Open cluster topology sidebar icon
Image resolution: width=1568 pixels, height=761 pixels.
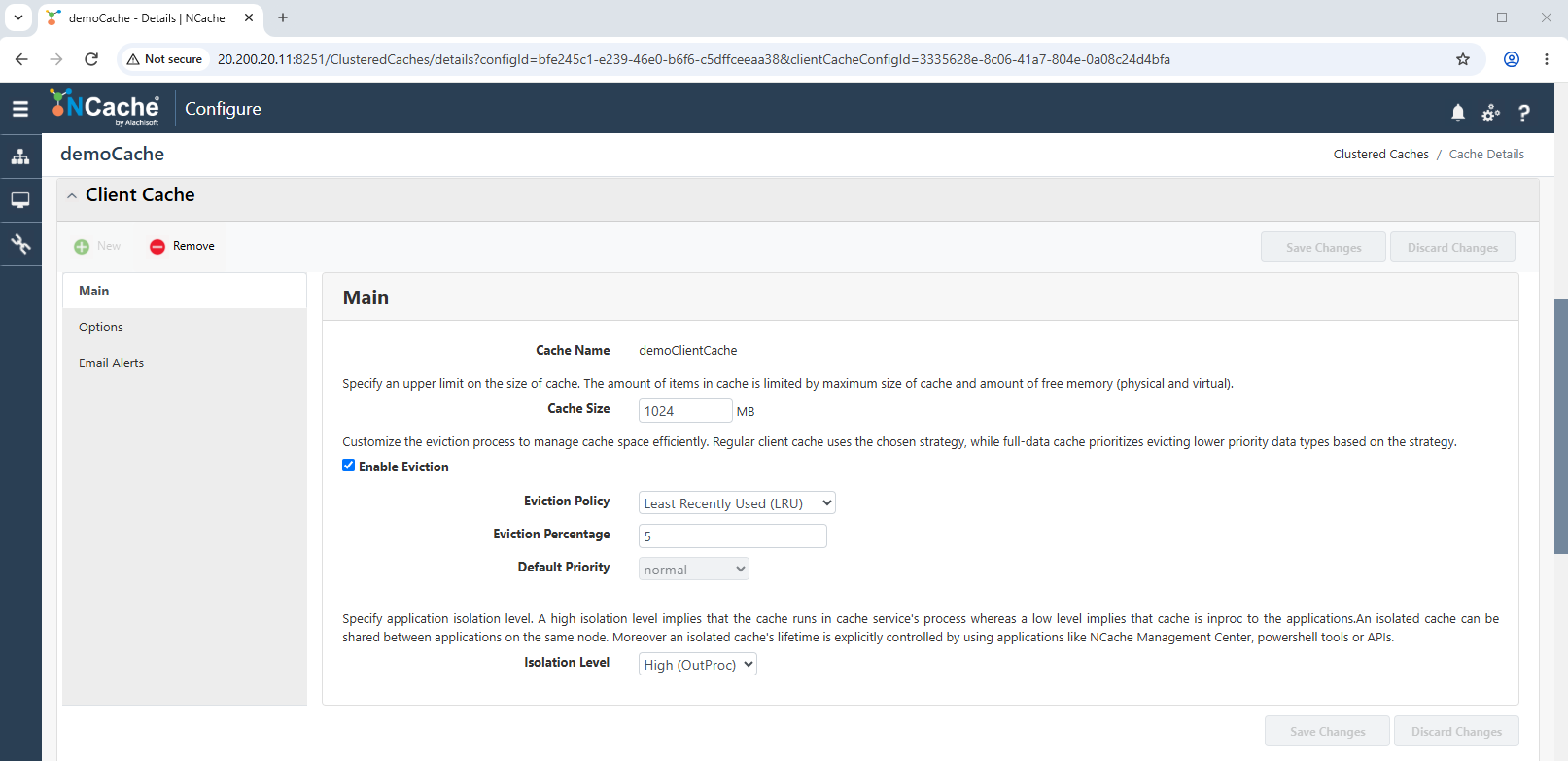click(20, 156)
